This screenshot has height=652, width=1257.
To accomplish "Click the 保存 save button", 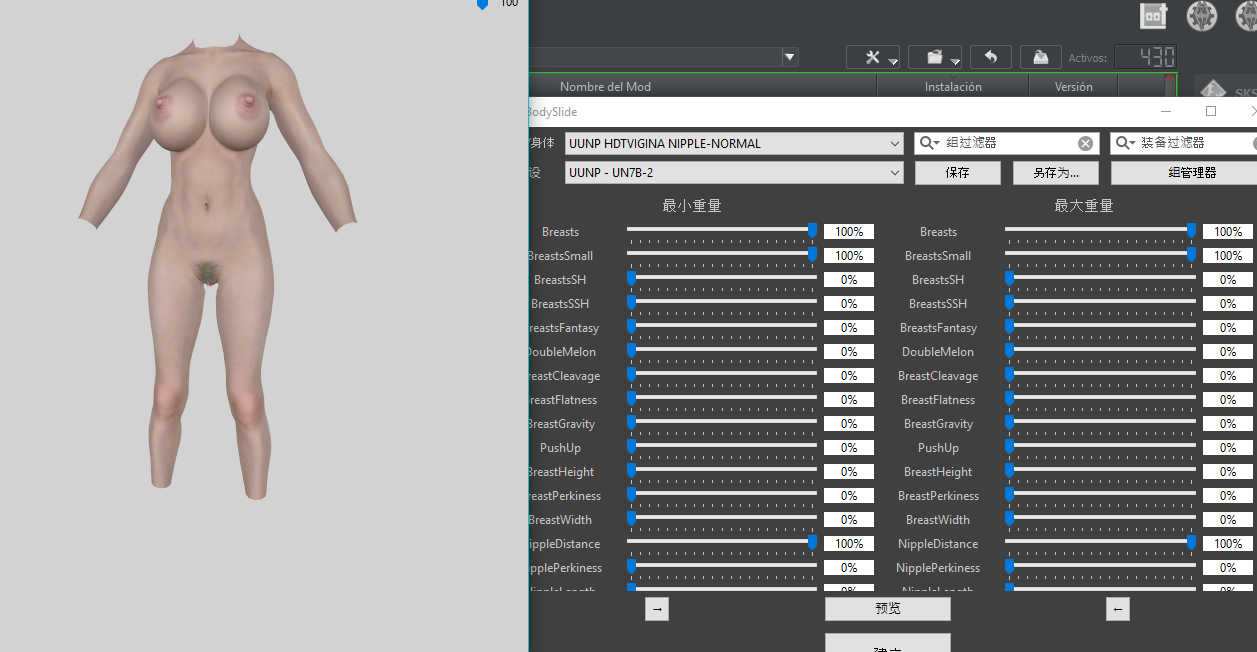I will (957, 173).
